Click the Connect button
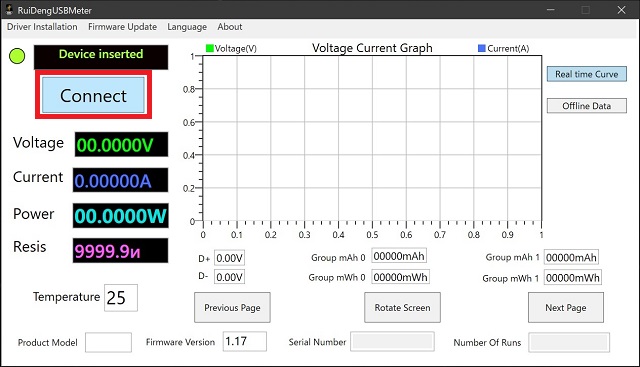 pos(93,95)
